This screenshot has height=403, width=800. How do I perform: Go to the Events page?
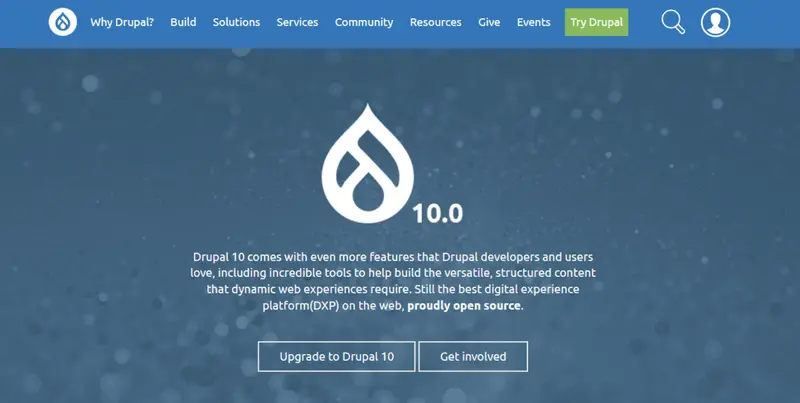tap(534, 22)
